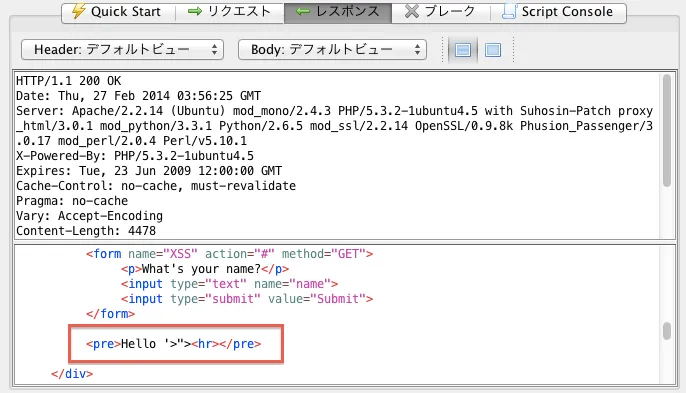Click the body pane vertical scrollbar thumb
The height and width of the screenshot is (393, 686).
pyautogui.click(x=667, y=331)
